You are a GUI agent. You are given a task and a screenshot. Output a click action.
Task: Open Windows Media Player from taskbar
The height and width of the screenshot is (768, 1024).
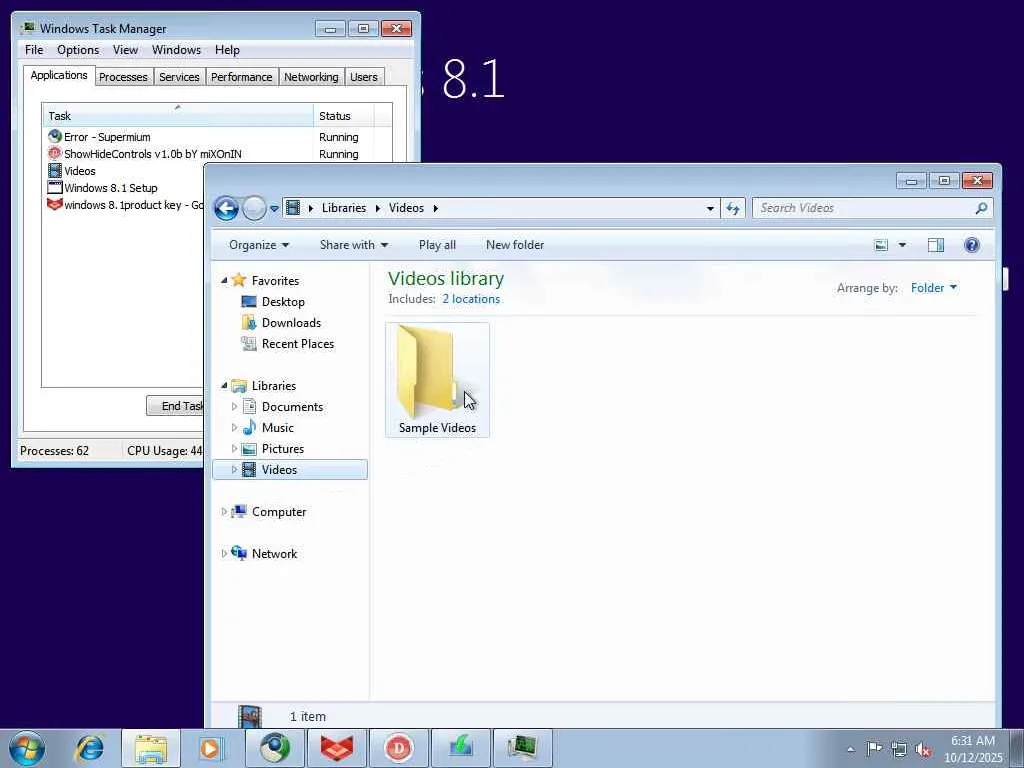click(x=211, y=748)
